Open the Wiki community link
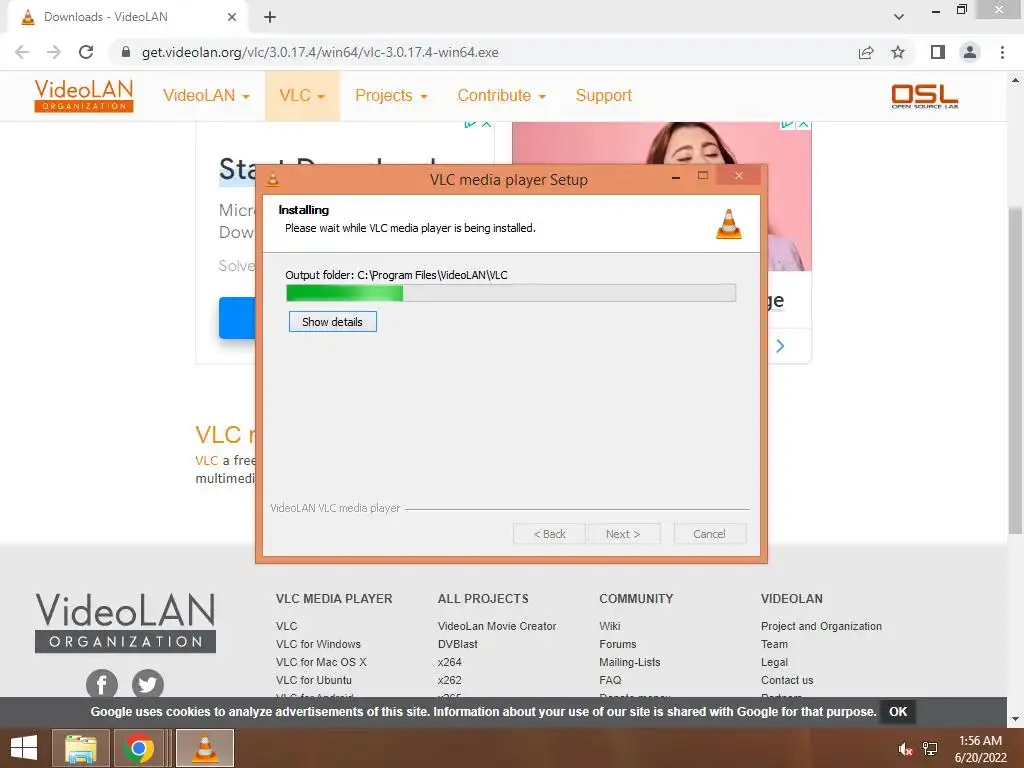Viewport: 1024px width, 768px height. (x=609, y=626)
